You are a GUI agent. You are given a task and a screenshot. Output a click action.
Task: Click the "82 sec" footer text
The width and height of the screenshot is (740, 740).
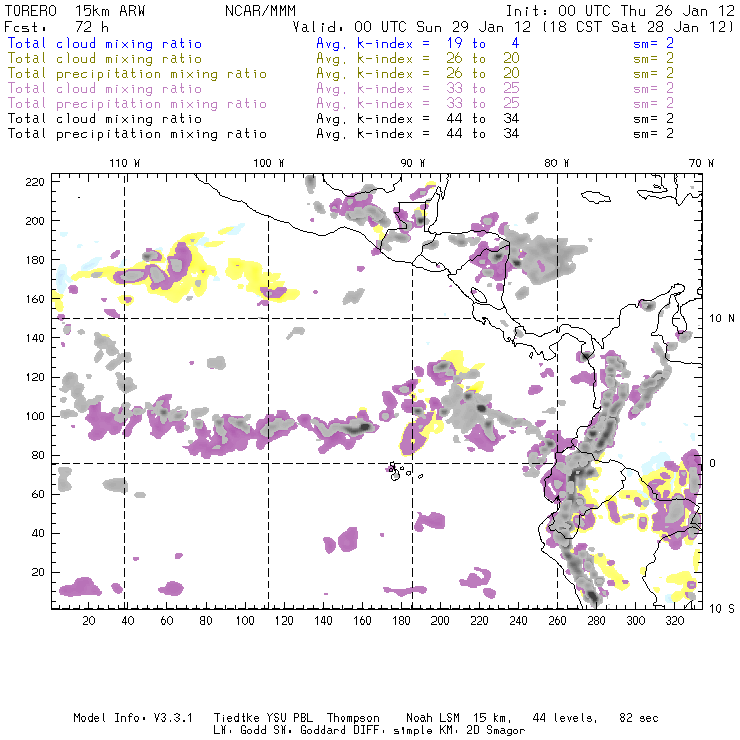click(x=639, y=718)
